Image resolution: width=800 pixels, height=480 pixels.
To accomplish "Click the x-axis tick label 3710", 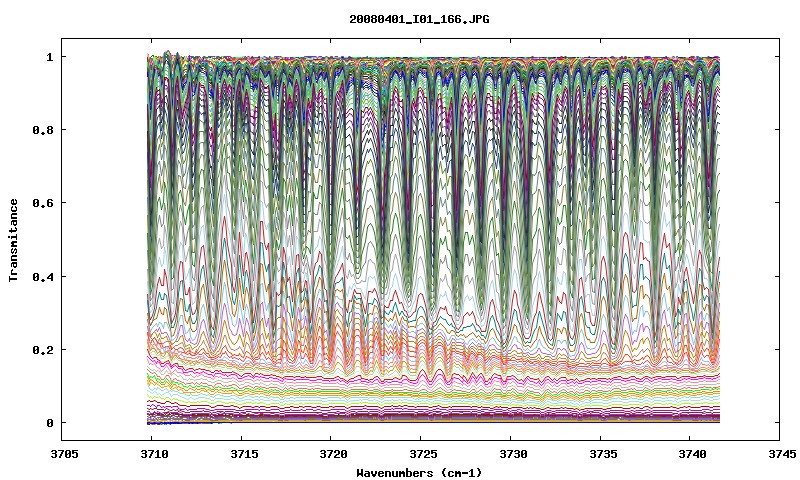I will tap(154, 454).
